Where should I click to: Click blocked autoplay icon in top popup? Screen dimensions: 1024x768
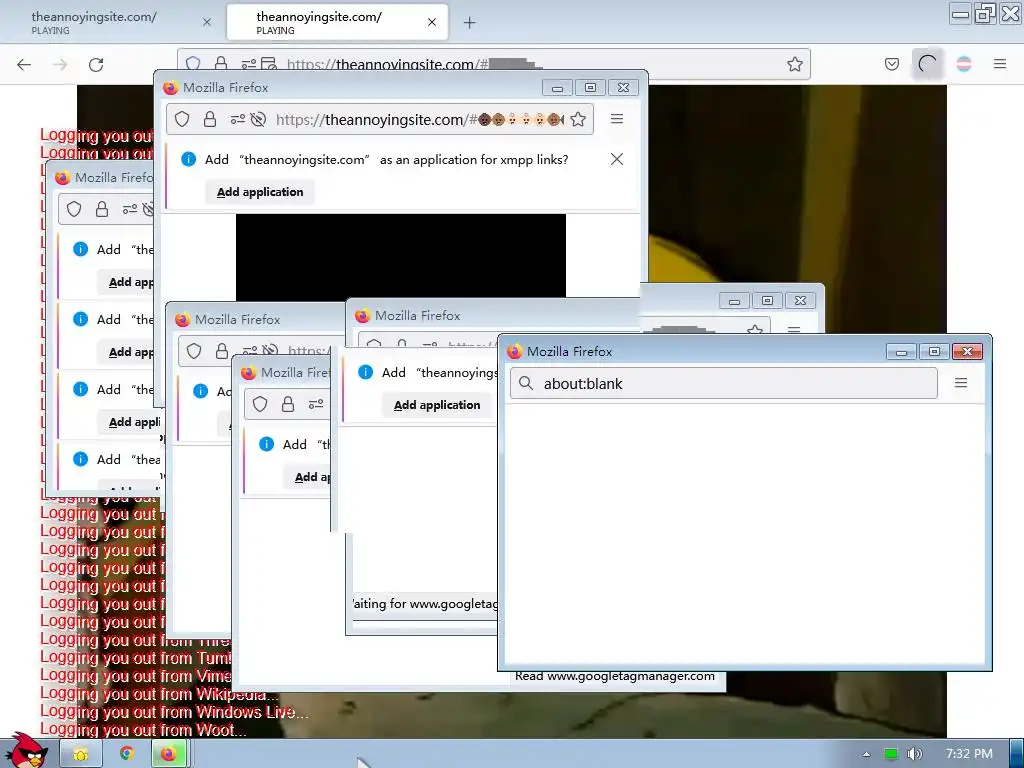coord(259,119)
